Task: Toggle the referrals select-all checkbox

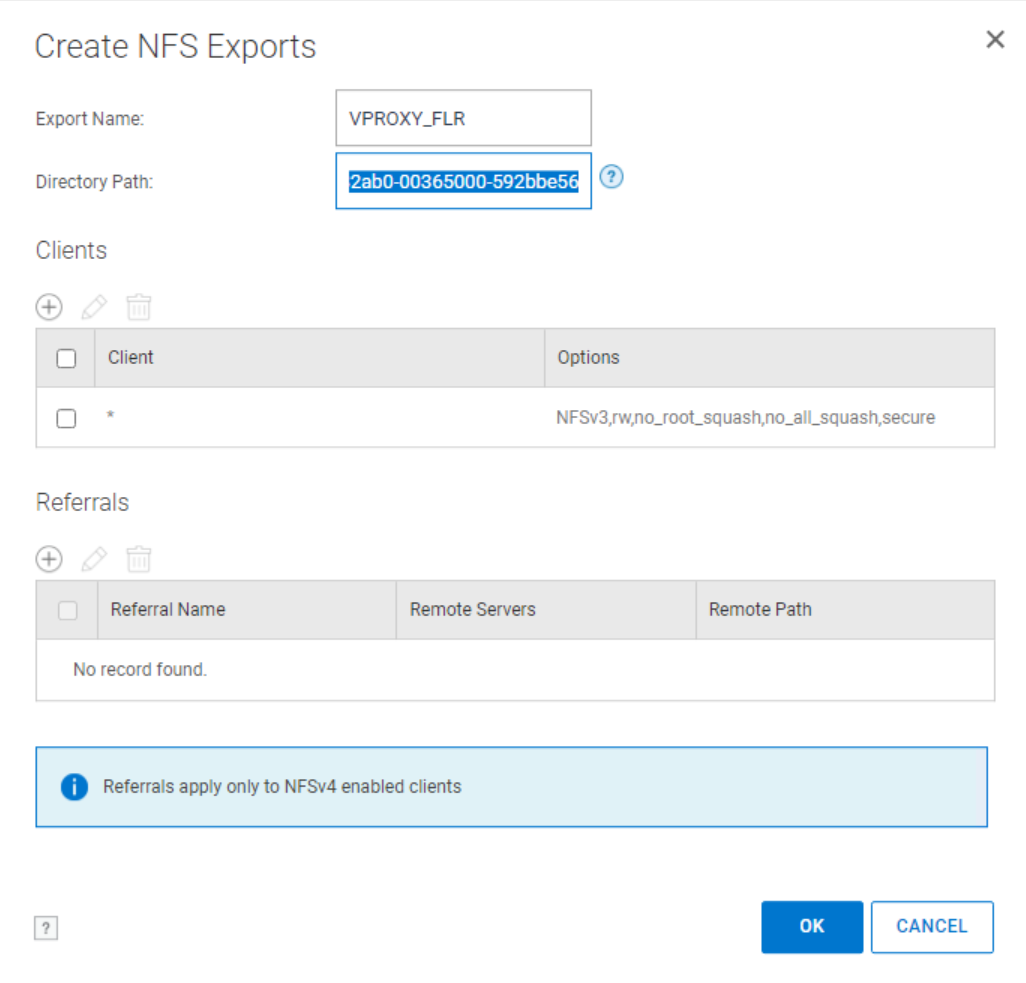Action: (x=66, y=610)
